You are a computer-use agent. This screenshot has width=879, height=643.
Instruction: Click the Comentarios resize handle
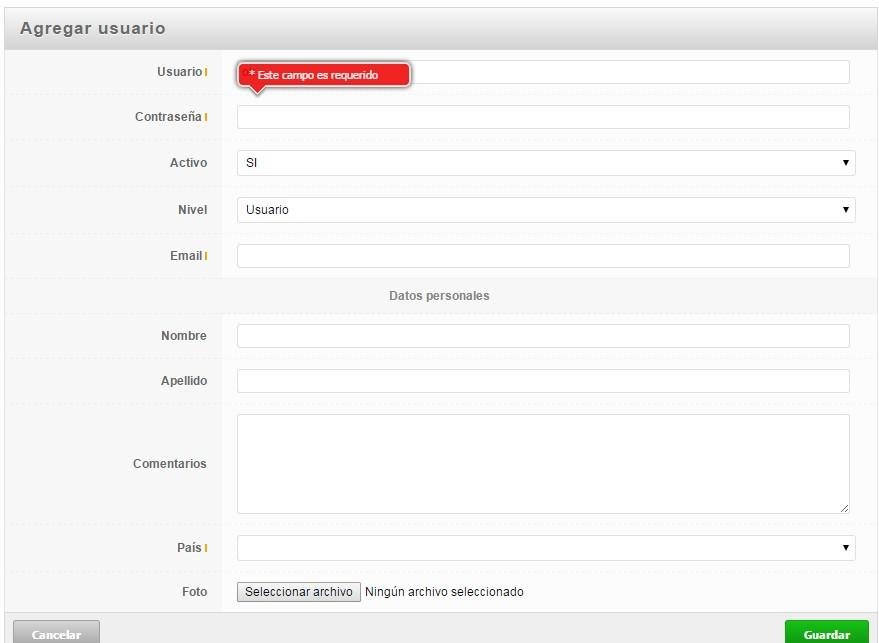point(843,506)
